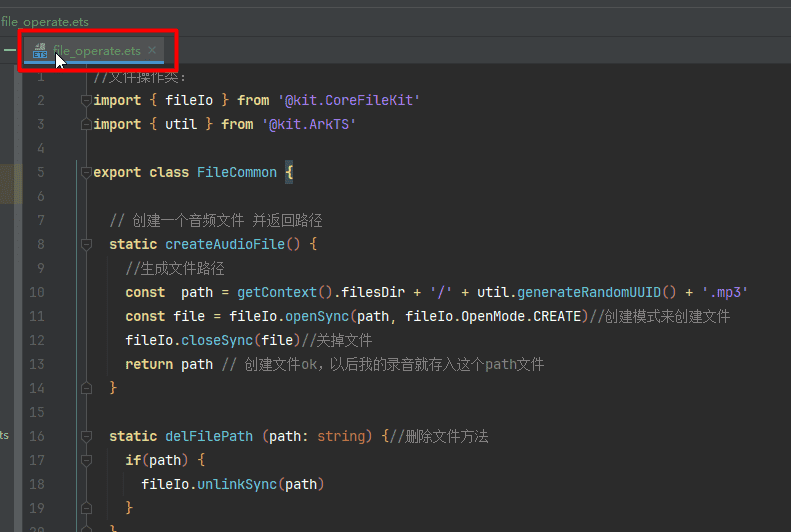Collapse the FileCommon class at line 5
Viewport: 791px width, 532px height.
[86, 172]
